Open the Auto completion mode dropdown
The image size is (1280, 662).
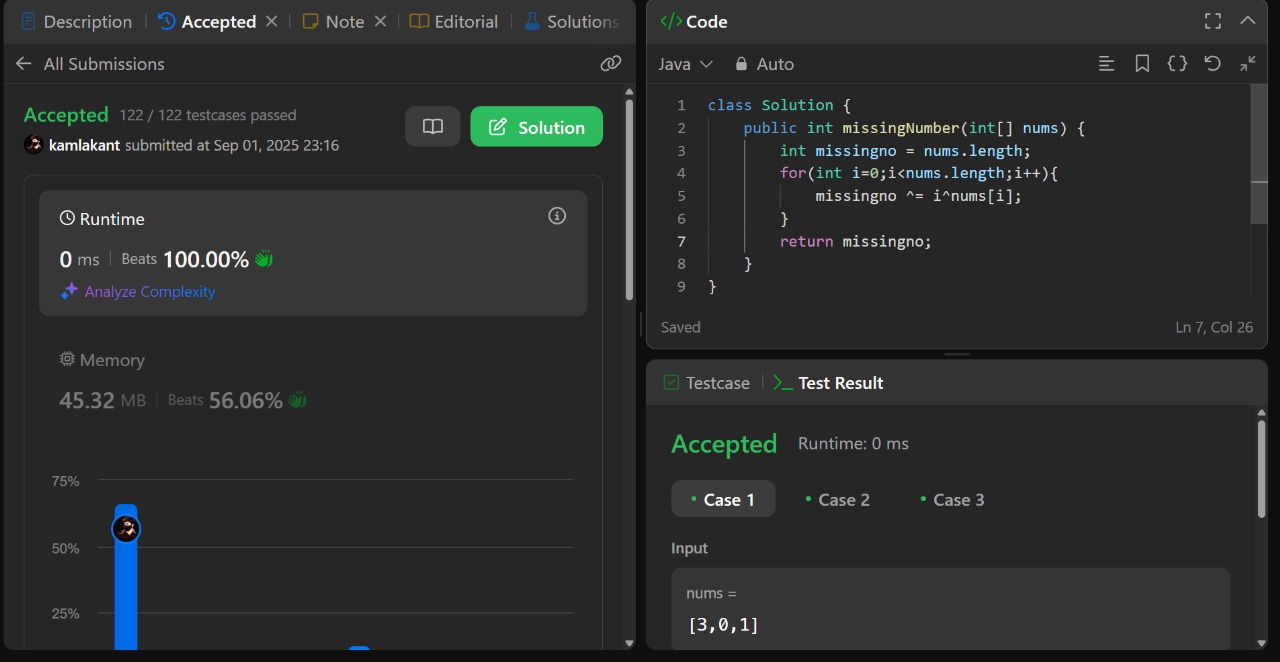(x=764, y=64)
